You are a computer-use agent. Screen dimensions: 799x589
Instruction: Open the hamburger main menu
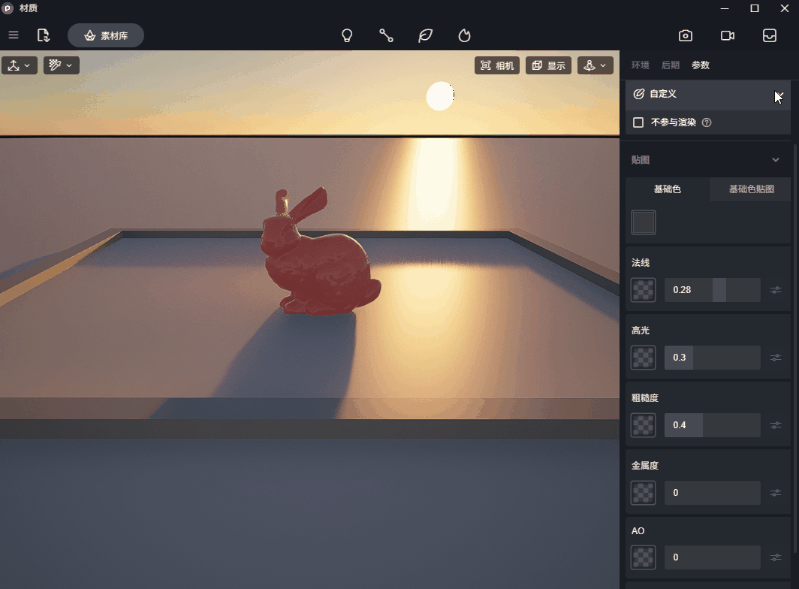click(x=13, y=35)
